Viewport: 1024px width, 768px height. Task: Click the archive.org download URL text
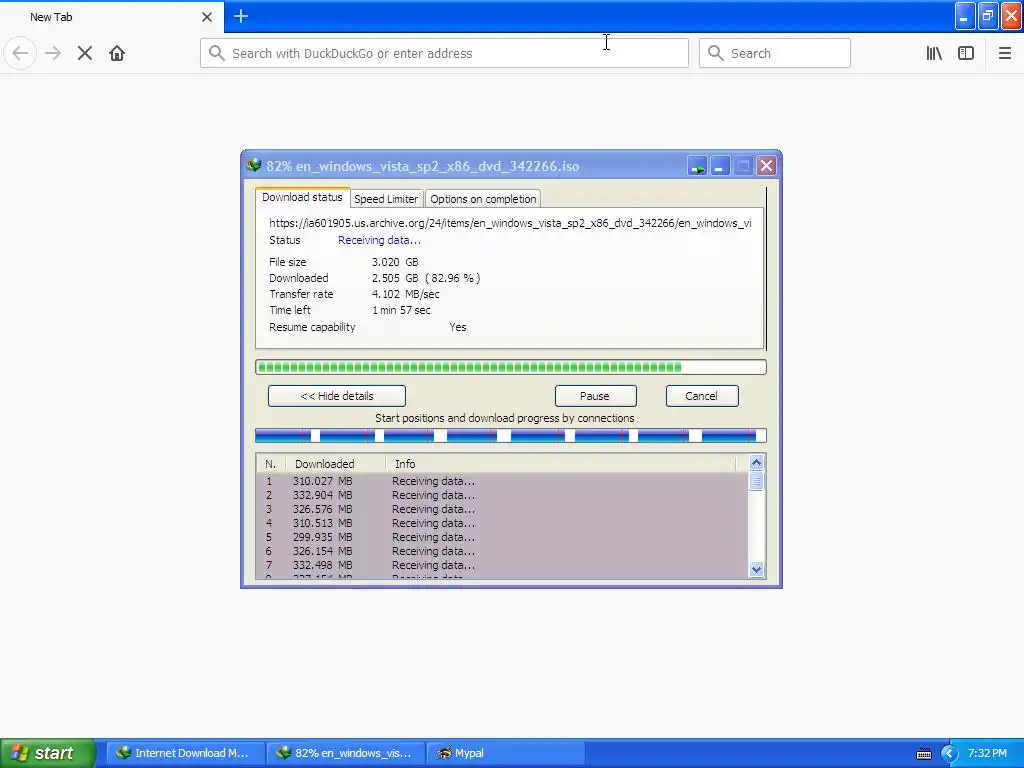[x=510, y=223]
